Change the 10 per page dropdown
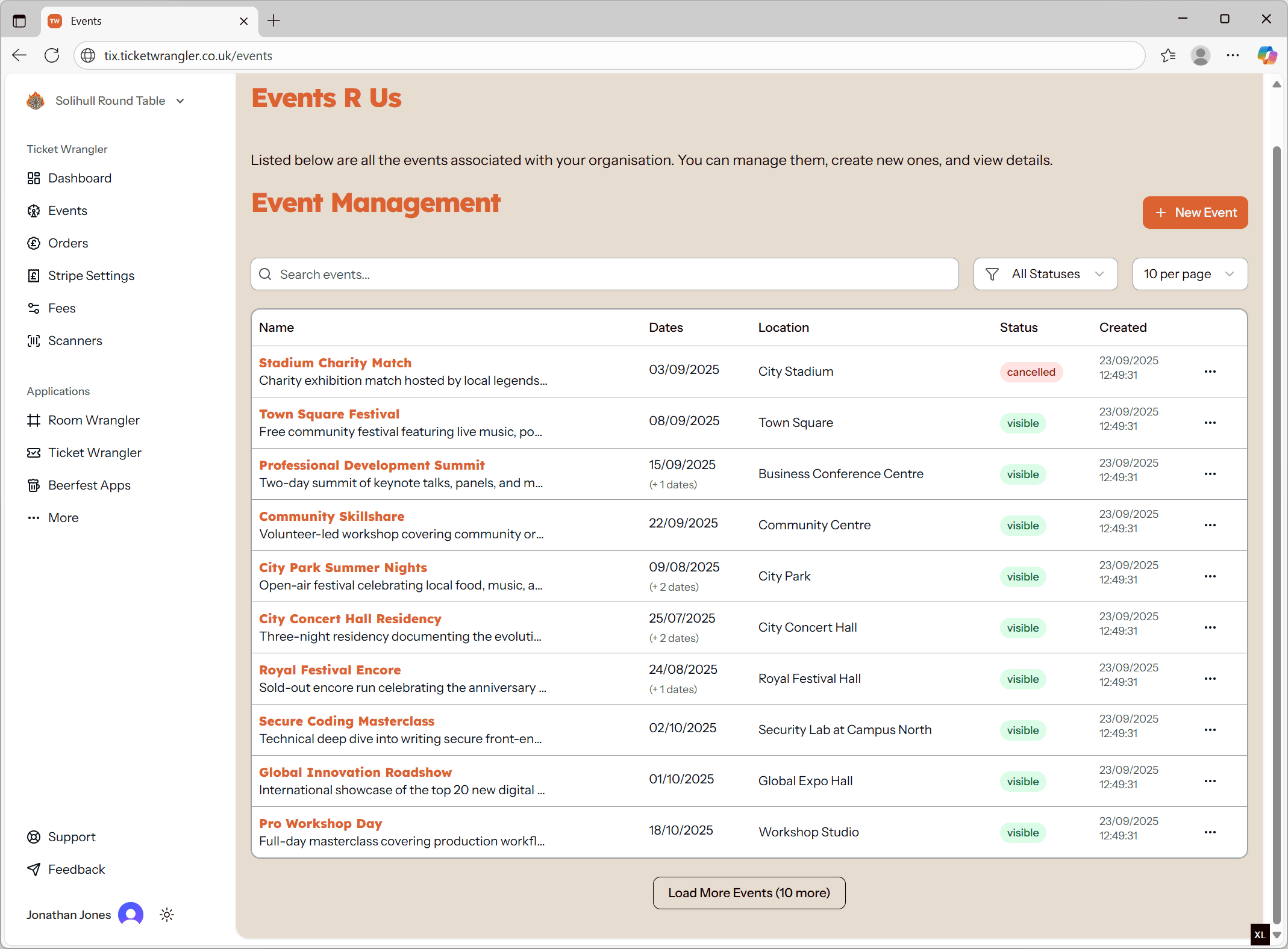The image size is (1288, 949). [1189, 274]
